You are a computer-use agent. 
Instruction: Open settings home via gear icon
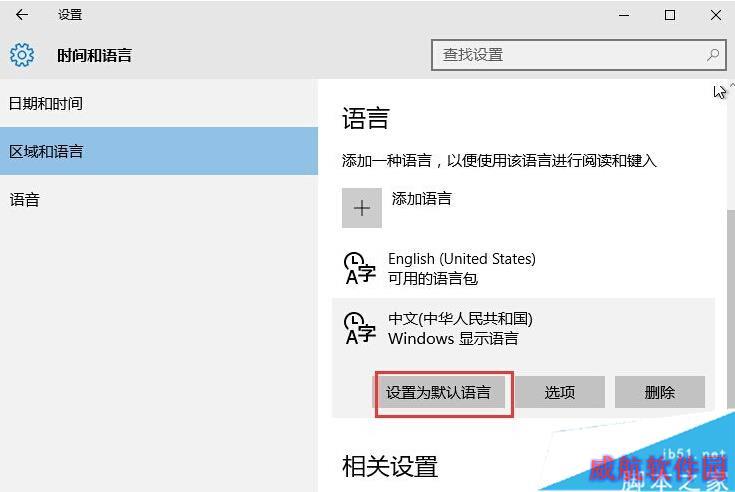click(22, 55)
